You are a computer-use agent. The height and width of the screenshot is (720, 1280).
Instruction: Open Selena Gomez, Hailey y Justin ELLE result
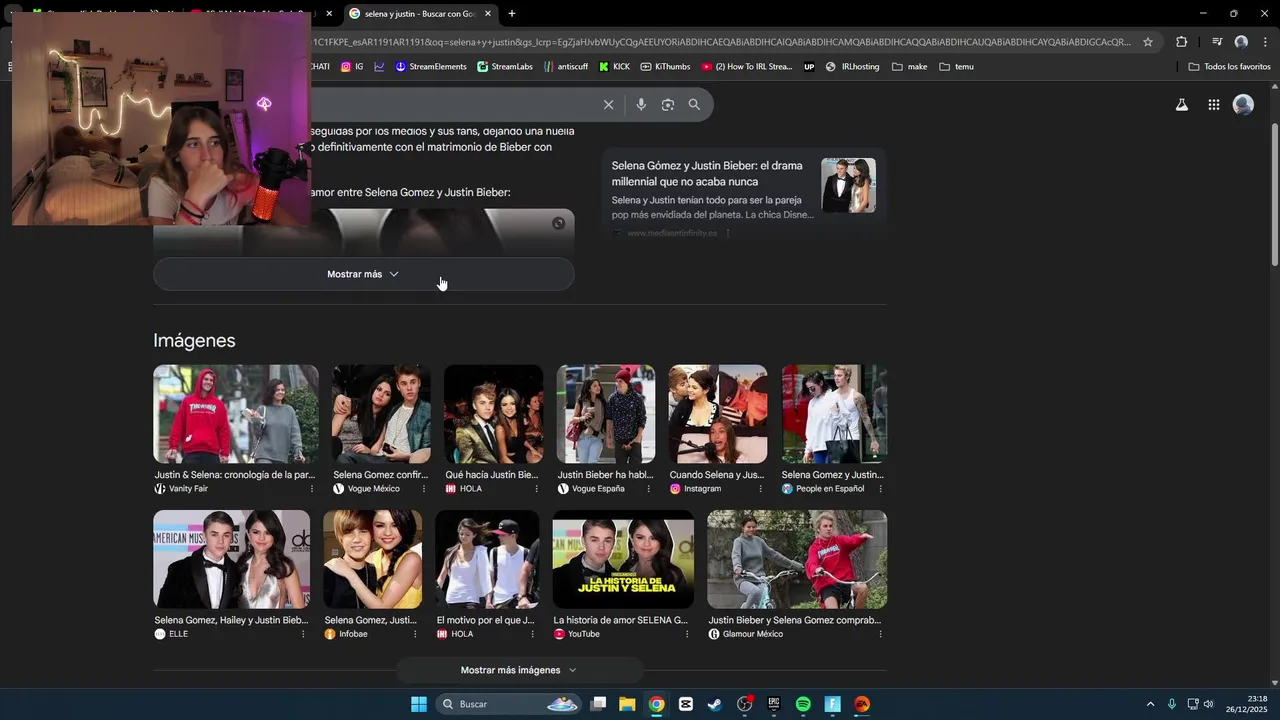(x=231, y=620)
